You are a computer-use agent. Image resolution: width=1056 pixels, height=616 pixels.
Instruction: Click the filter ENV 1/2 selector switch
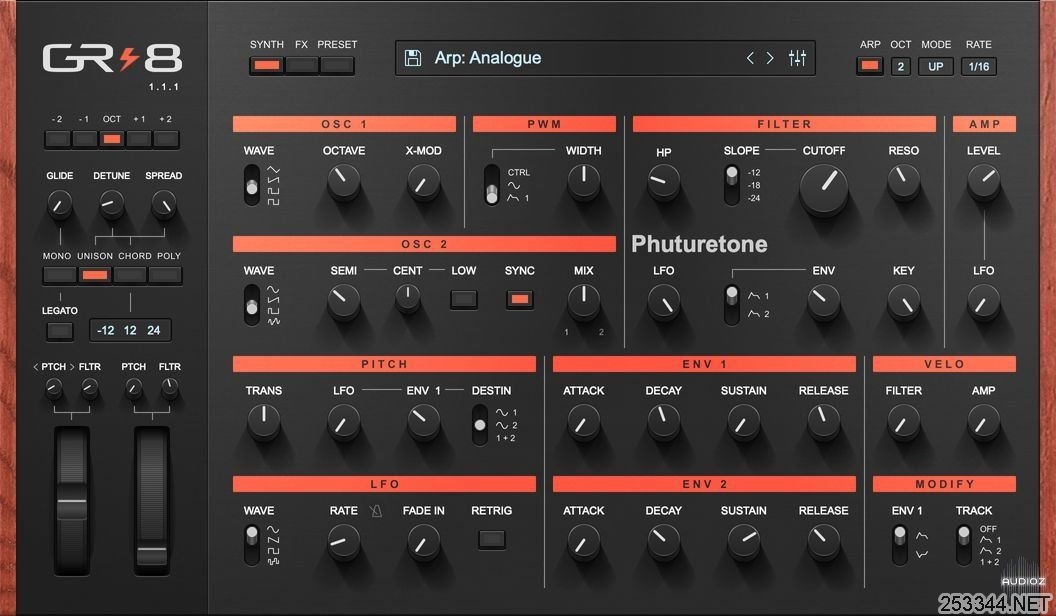pos(731,304)
